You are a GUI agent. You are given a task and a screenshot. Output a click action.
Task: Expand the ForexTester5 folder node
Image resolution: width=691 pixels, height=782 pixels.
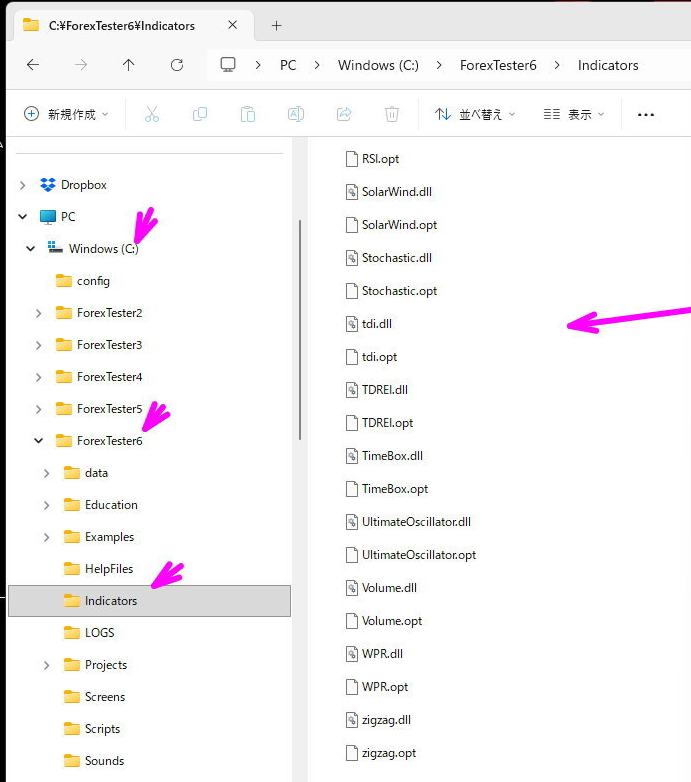38,409
